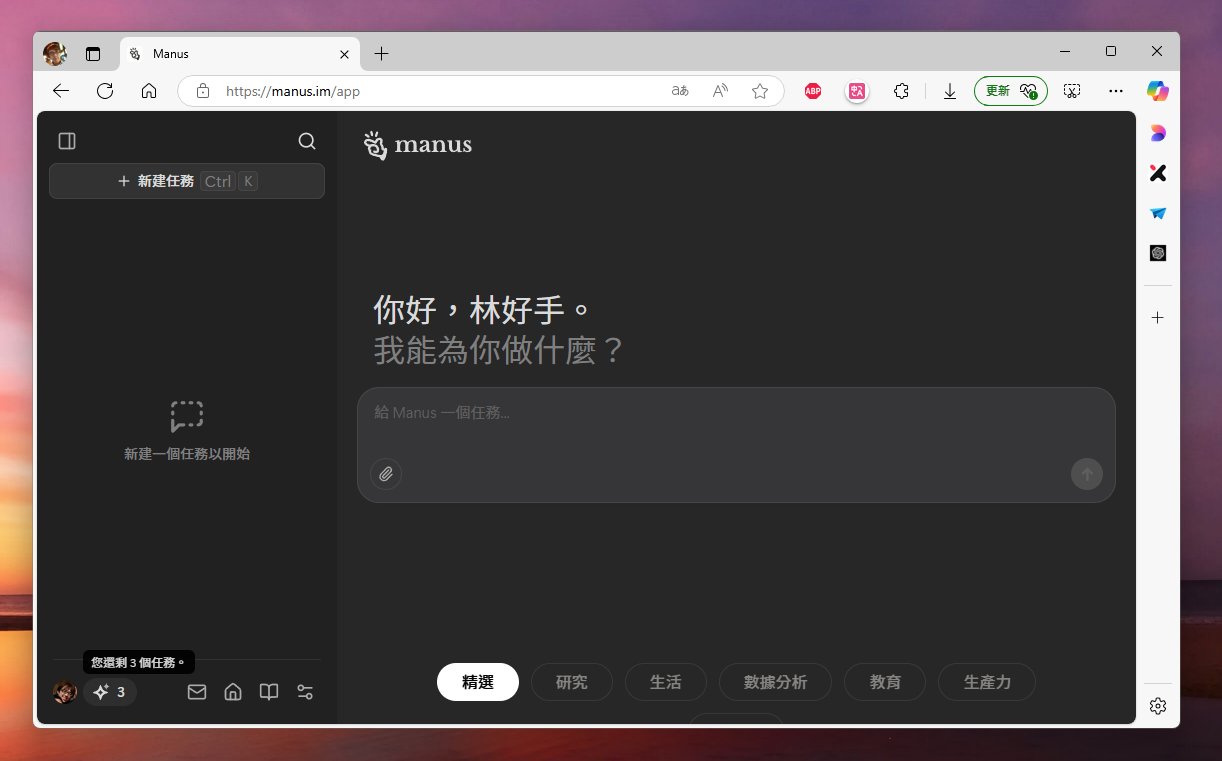Open the mail envelope icon in sidebar footer
1222x761 pixels.
click(x=197, y=692)
